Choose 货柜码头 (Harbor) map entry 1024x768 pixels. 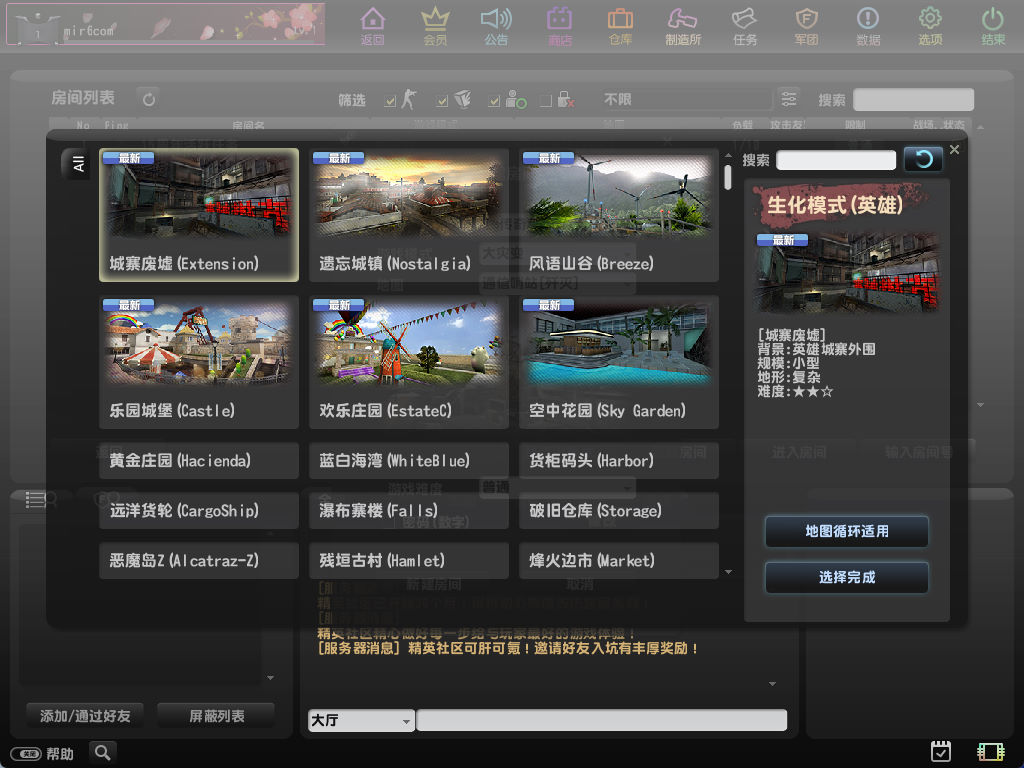coord(618,460)
